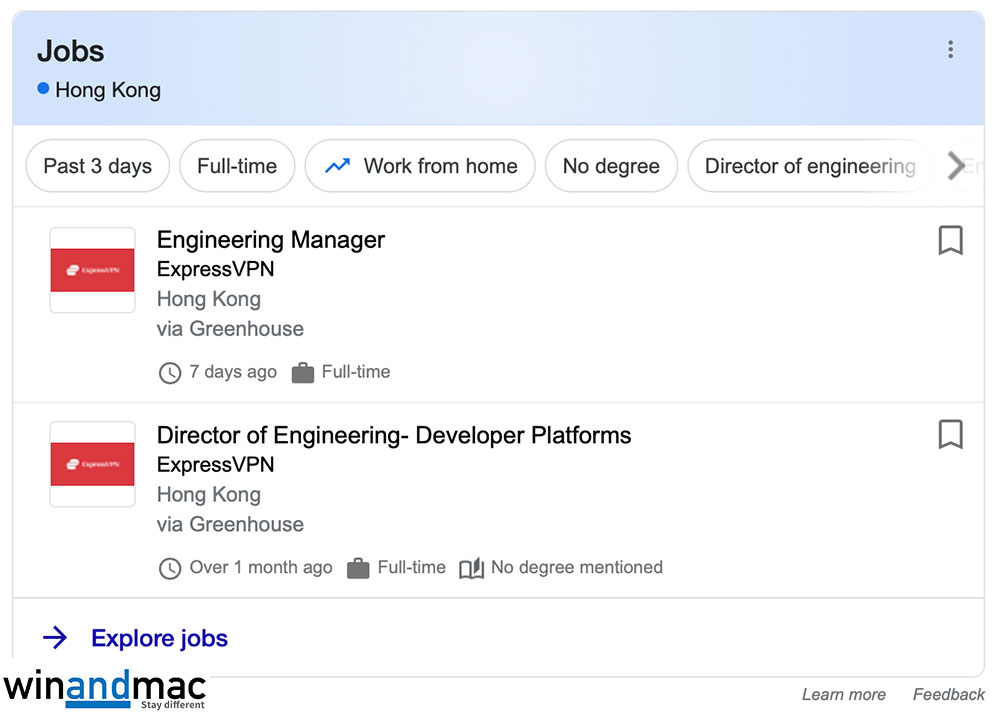The width and height of the screenshot is (1000, 721).
Task: Click the ExpressVPN logo for Director of Engineering
Action: [x=92, y=464]
